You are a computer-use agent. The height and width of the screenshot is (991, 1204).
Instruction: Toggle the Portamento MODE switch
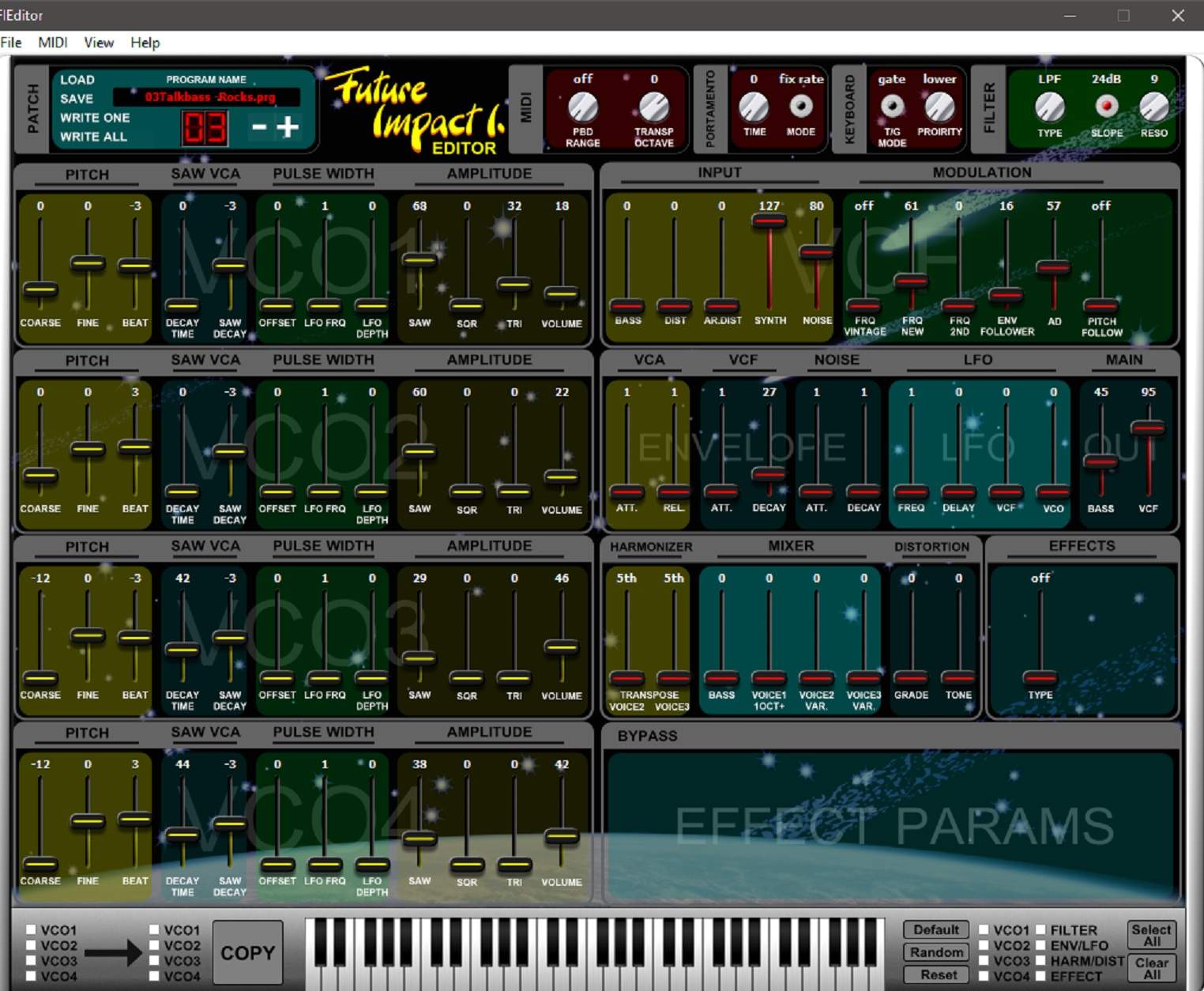[801, 106]
